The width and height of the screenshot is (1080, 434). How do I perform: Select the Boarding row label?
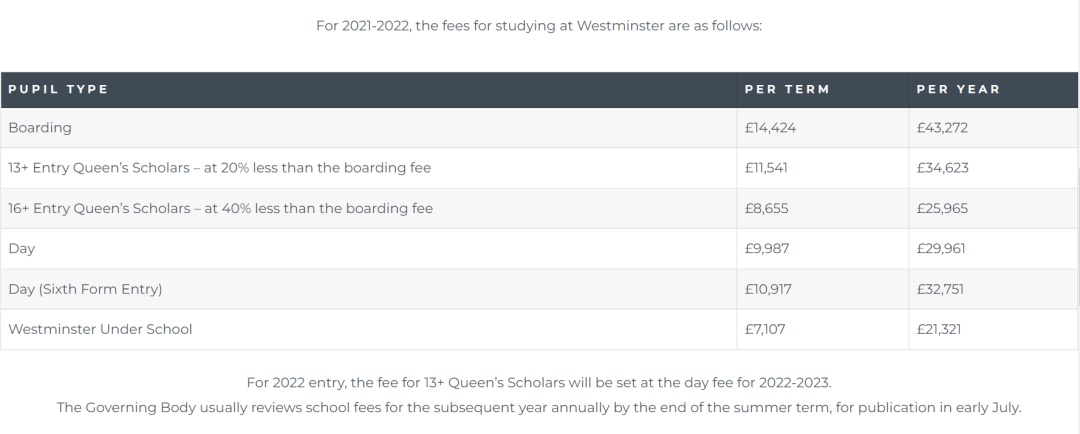(40, 128)
